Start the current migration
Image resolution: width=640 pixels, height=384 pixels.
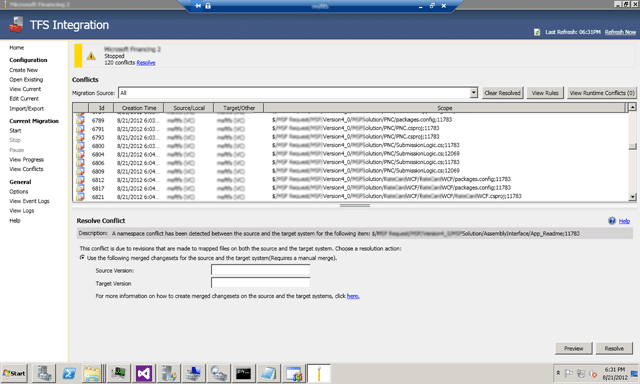pos(15,131)
